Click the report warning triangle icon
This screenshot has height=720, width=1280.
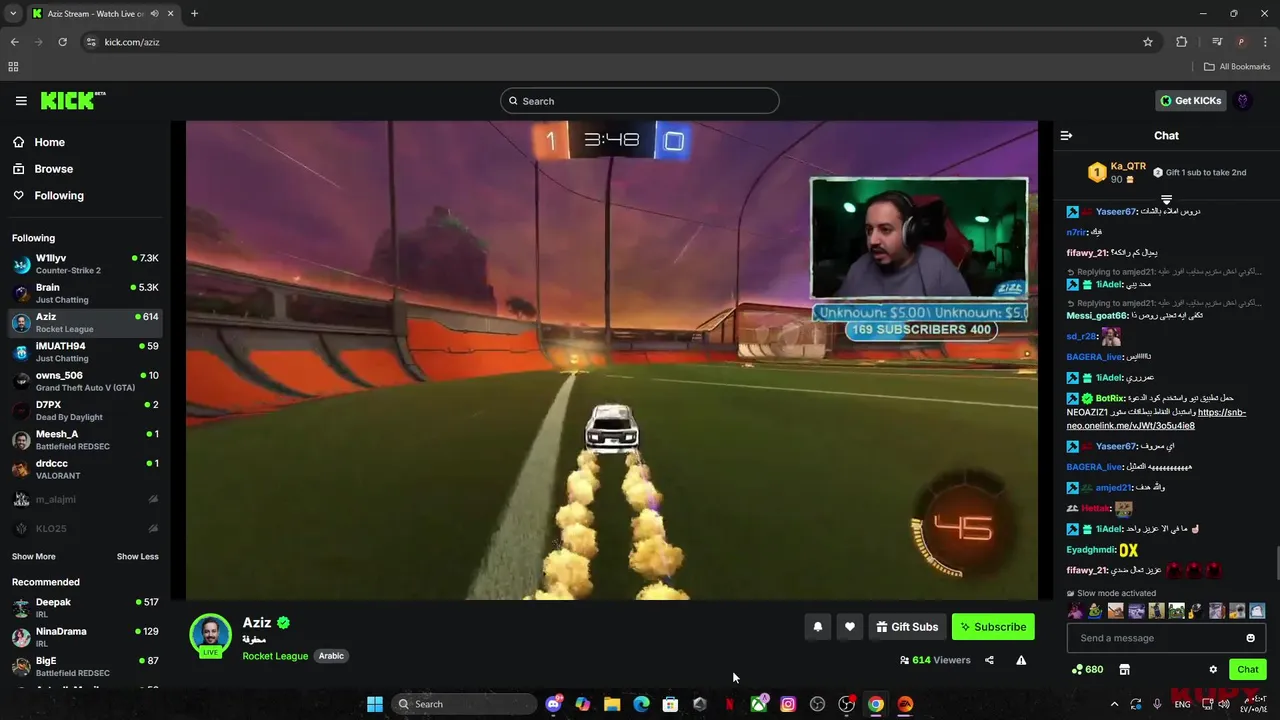pyautogui.click(x=1021, y=660)
